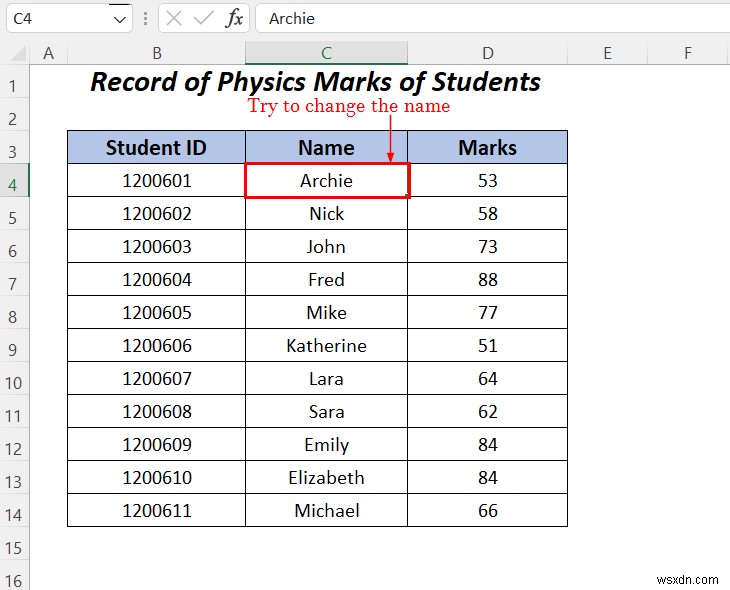Select column F header

pos(688,53)
